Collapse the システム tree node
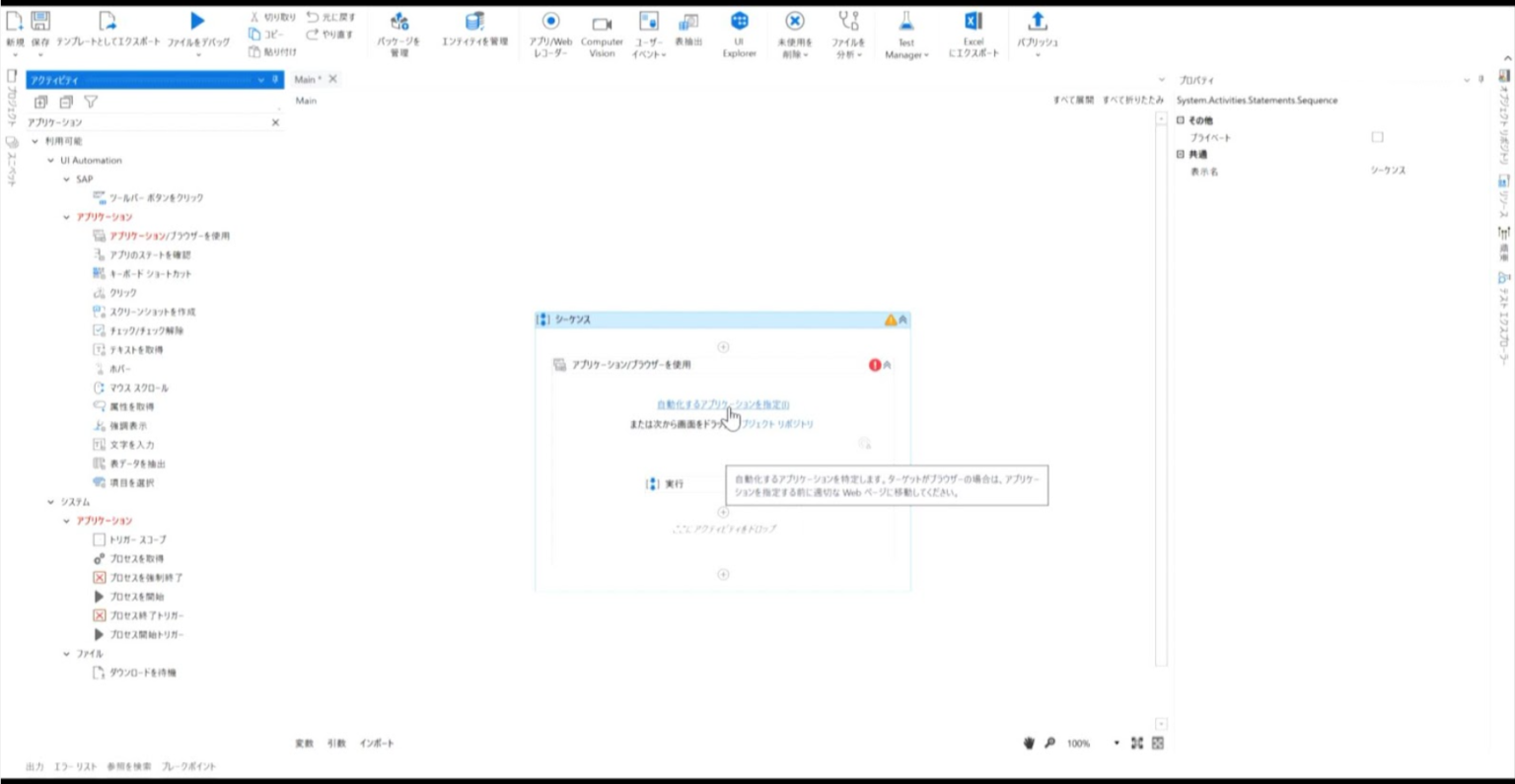Image resolution: width=1515 pixels, height=784 pixels. [x=51, y=502]
